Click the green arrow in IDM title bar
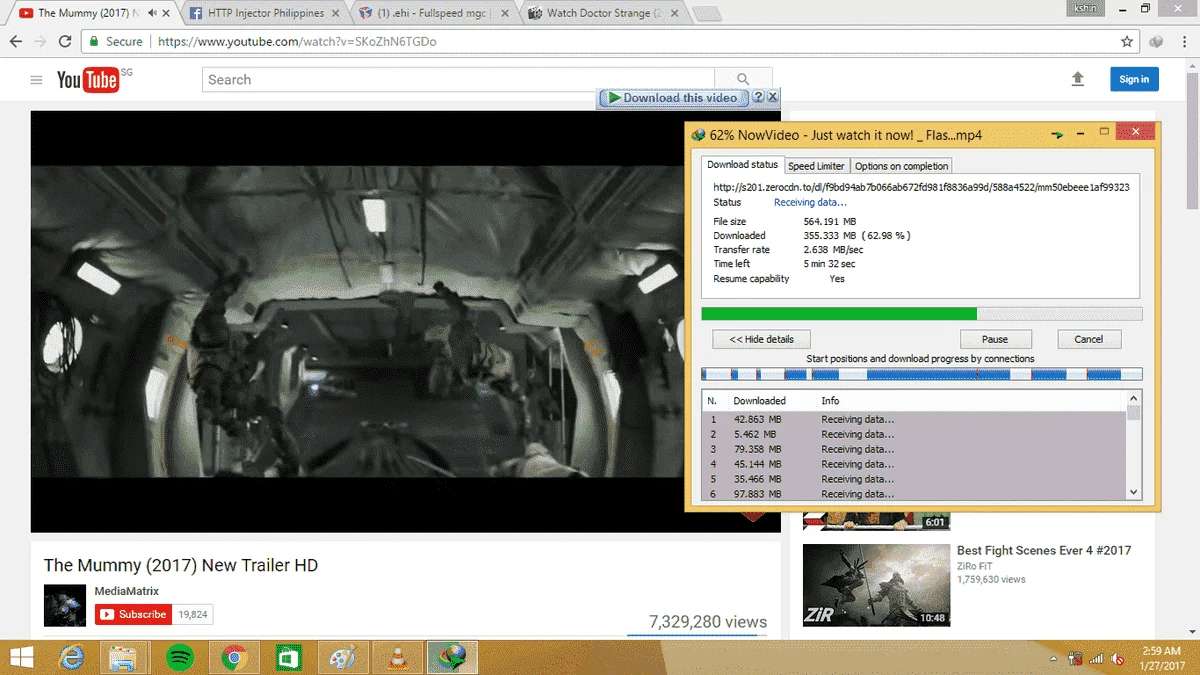The image size is (1200, 675). click(1056, 134)
